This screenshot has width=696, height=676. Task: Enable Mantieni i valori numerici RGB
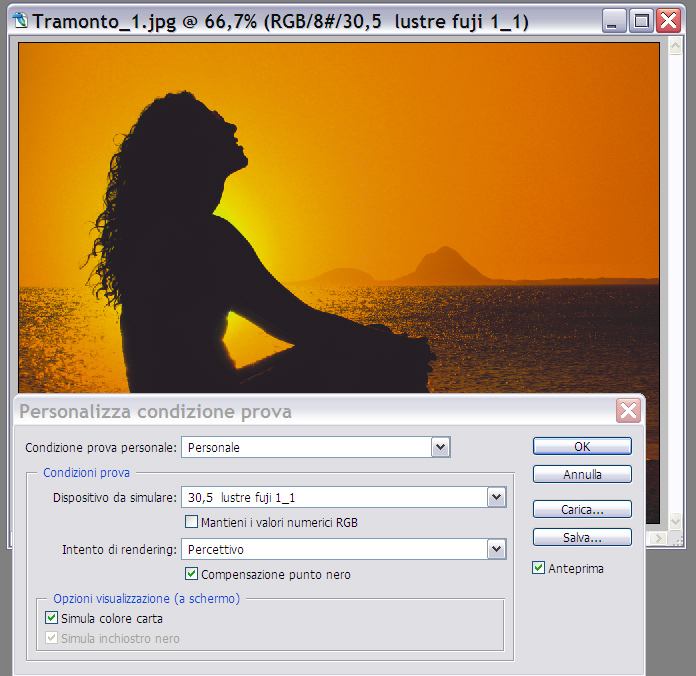(191, 522)
